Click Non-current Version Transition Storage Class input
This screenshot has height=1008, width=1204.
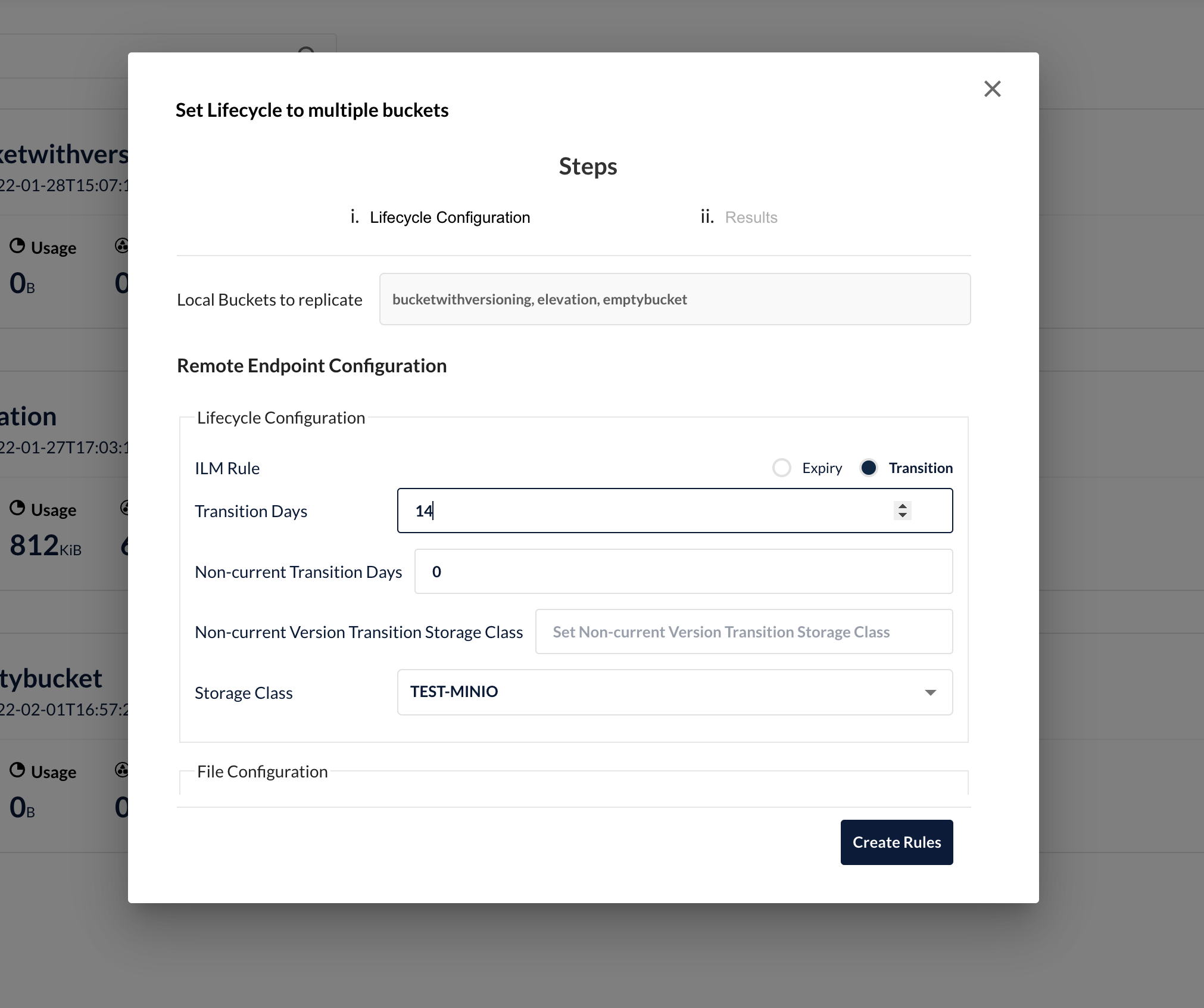(x=743, y=632)
